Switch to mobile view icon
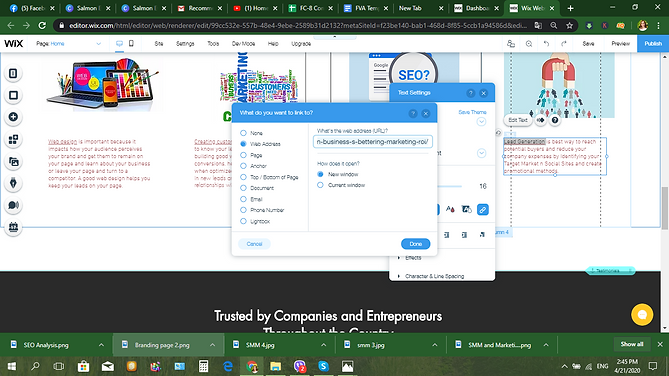 click(x=131, y=44)
